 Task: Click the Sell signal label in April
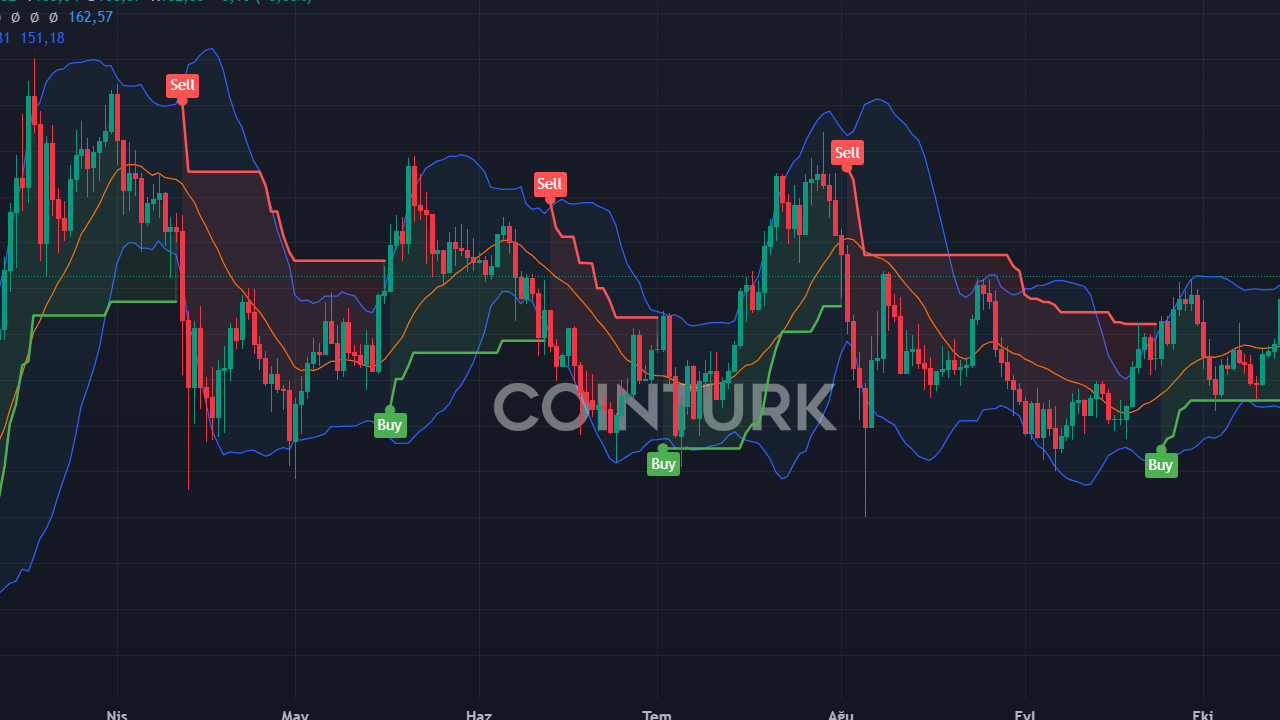click(182, 85)
